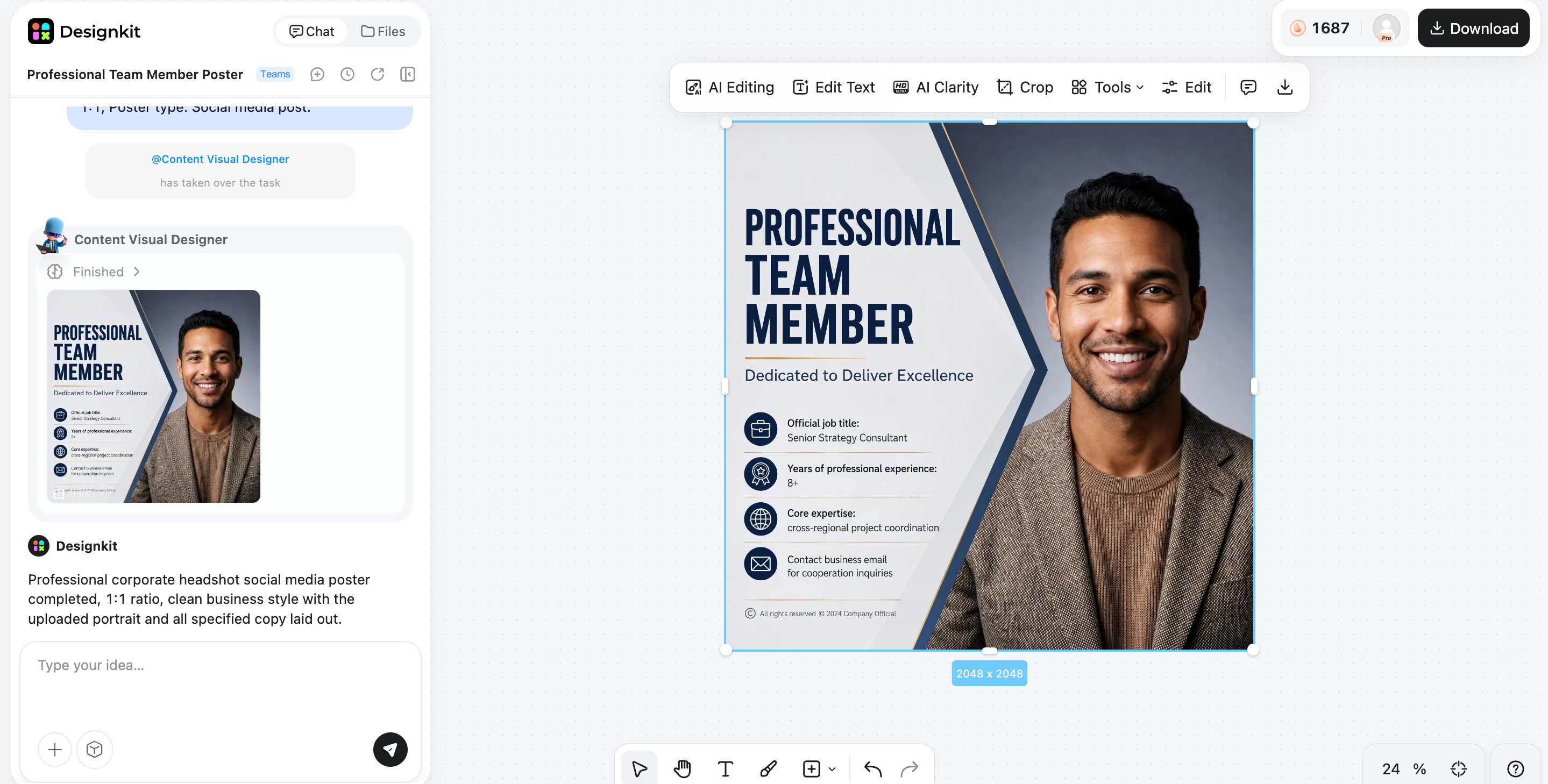The height and width of the screenshot is (784, 1548).
Task: Click the cube icon below the input
Action: (x=94, y=749)
